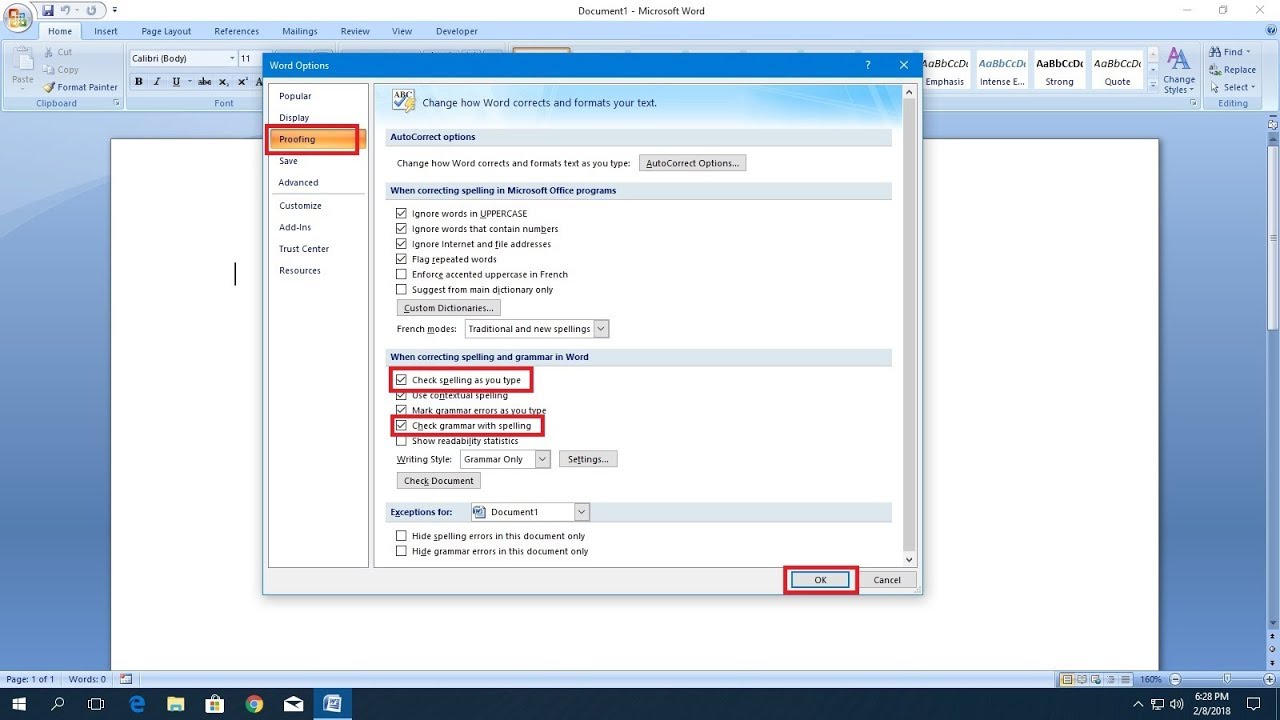Viewport: 1280px width, 720px height.
Task: Open the Writing Style dropdown
Action: click(x=542, y=459)
